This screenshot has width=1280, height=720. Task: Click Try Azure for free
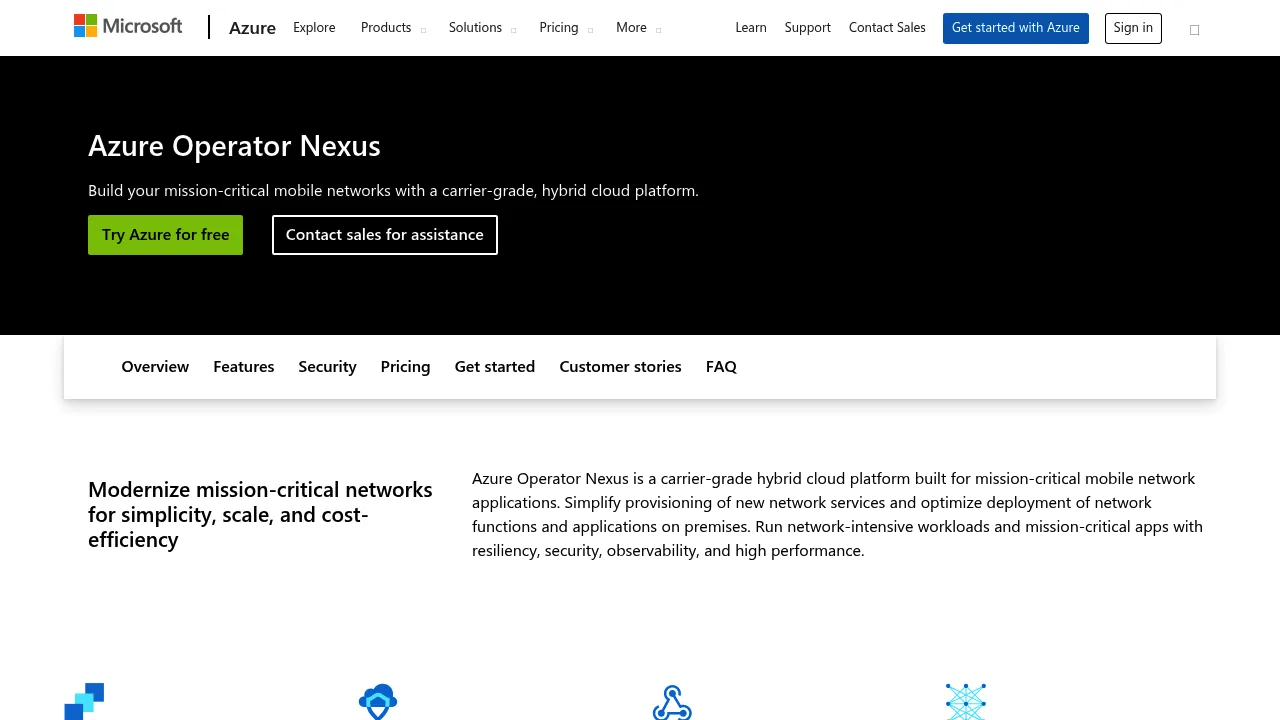click(165, 235)
